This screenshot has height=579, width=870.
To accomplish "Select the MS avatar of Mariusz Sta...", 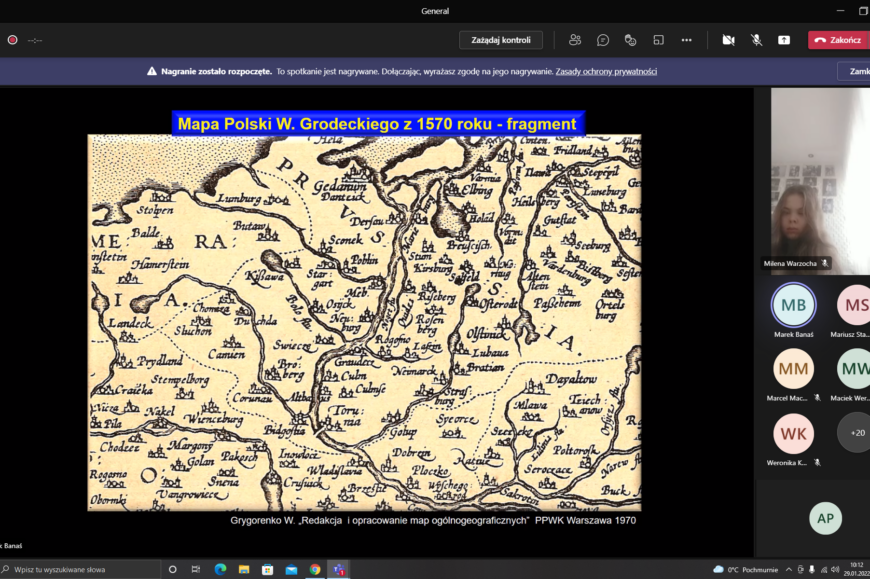I will click(854, 304).
